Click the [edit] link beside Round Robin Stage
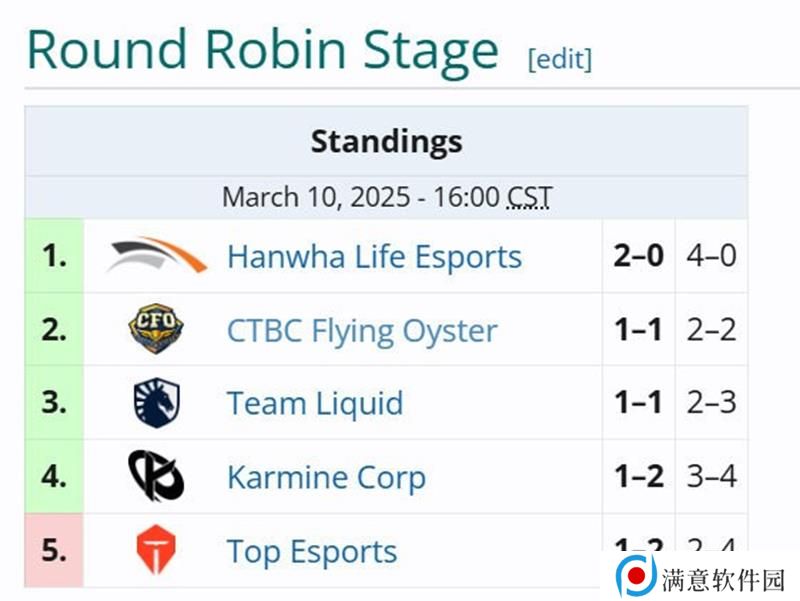The height and width of the screenshot is (601, 800). click(560, 59)
